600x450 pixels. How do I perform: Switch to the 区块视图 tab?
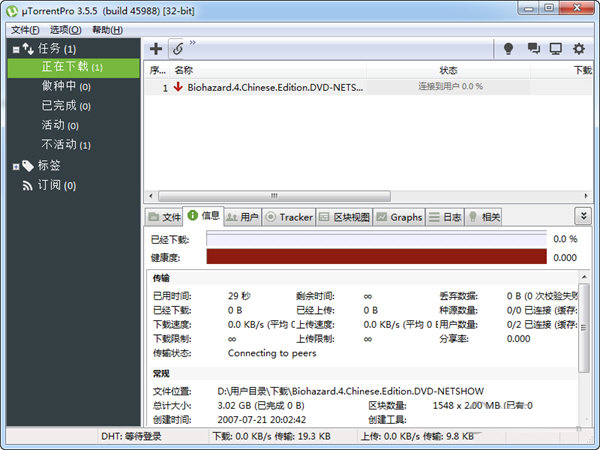point(344,217)
